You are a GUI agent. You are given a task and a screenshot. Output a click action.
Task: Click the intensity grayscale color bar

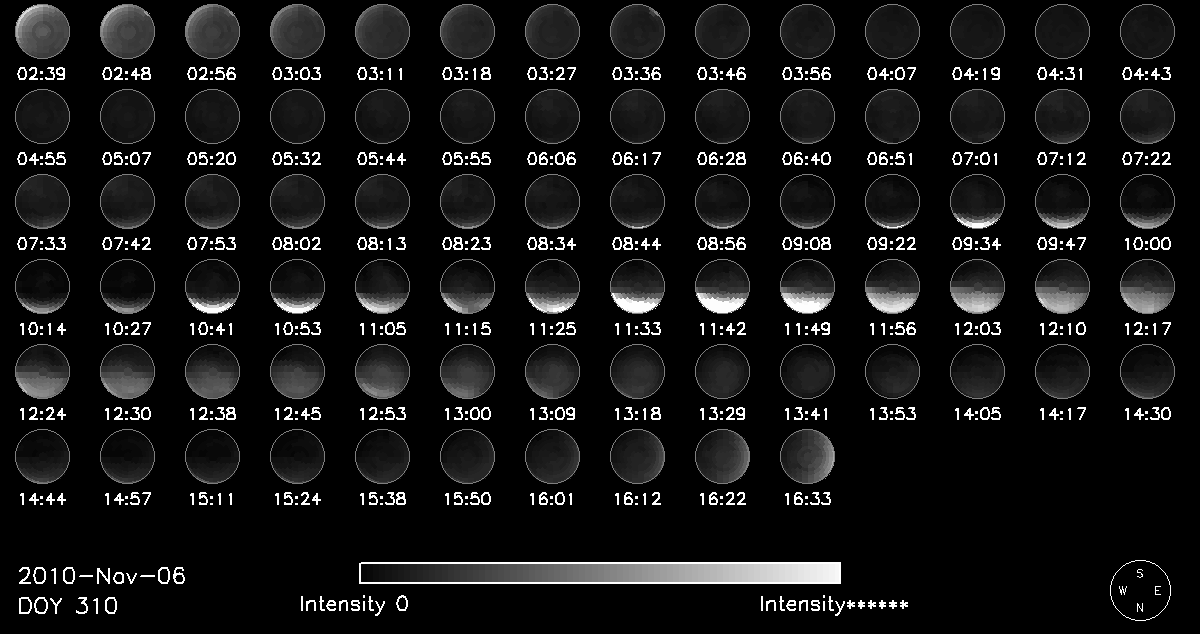pyautogui.click(x=600, y=573)
